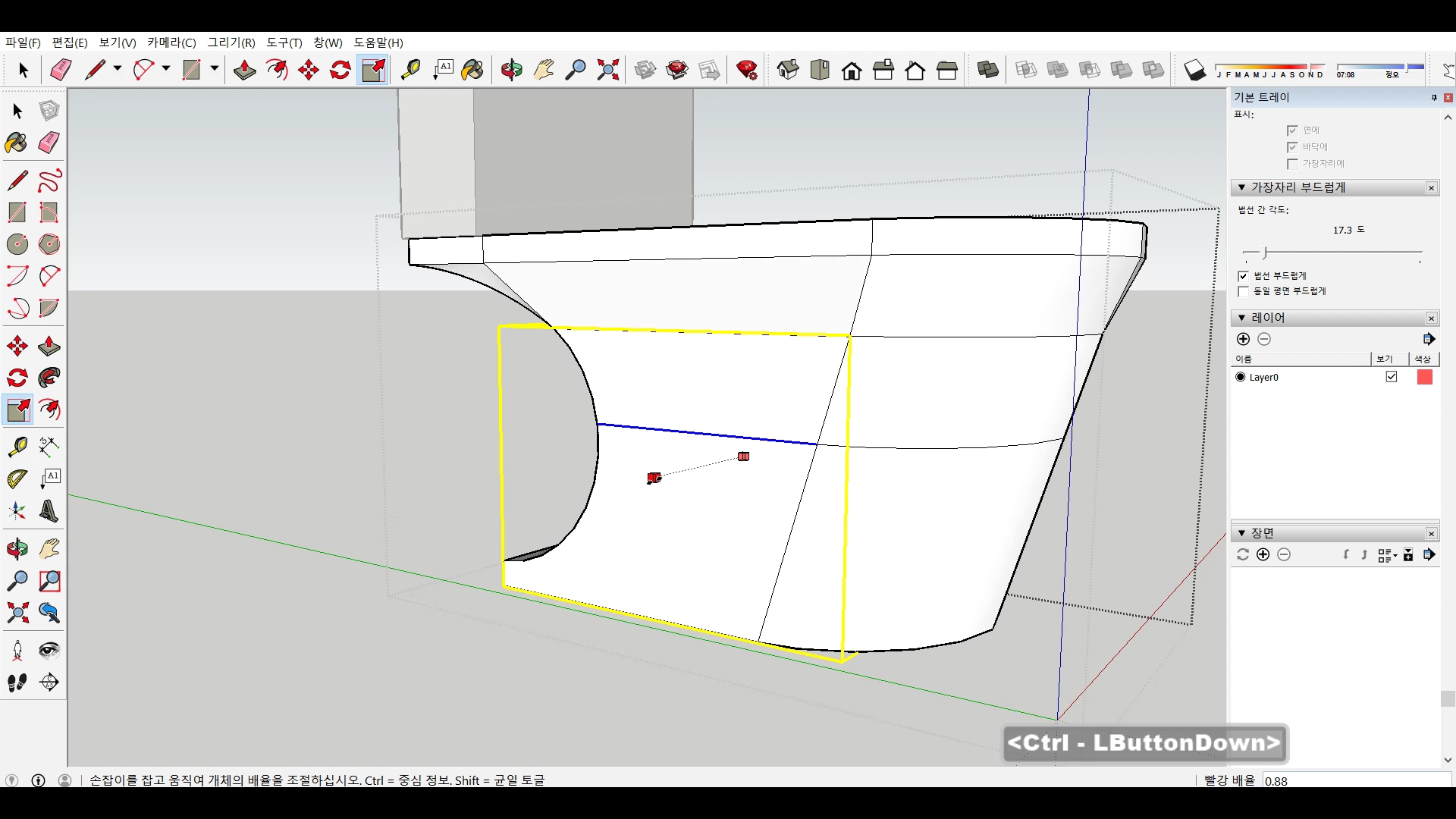
Task: Select the Protractor tool
Action: coord(17,479)
